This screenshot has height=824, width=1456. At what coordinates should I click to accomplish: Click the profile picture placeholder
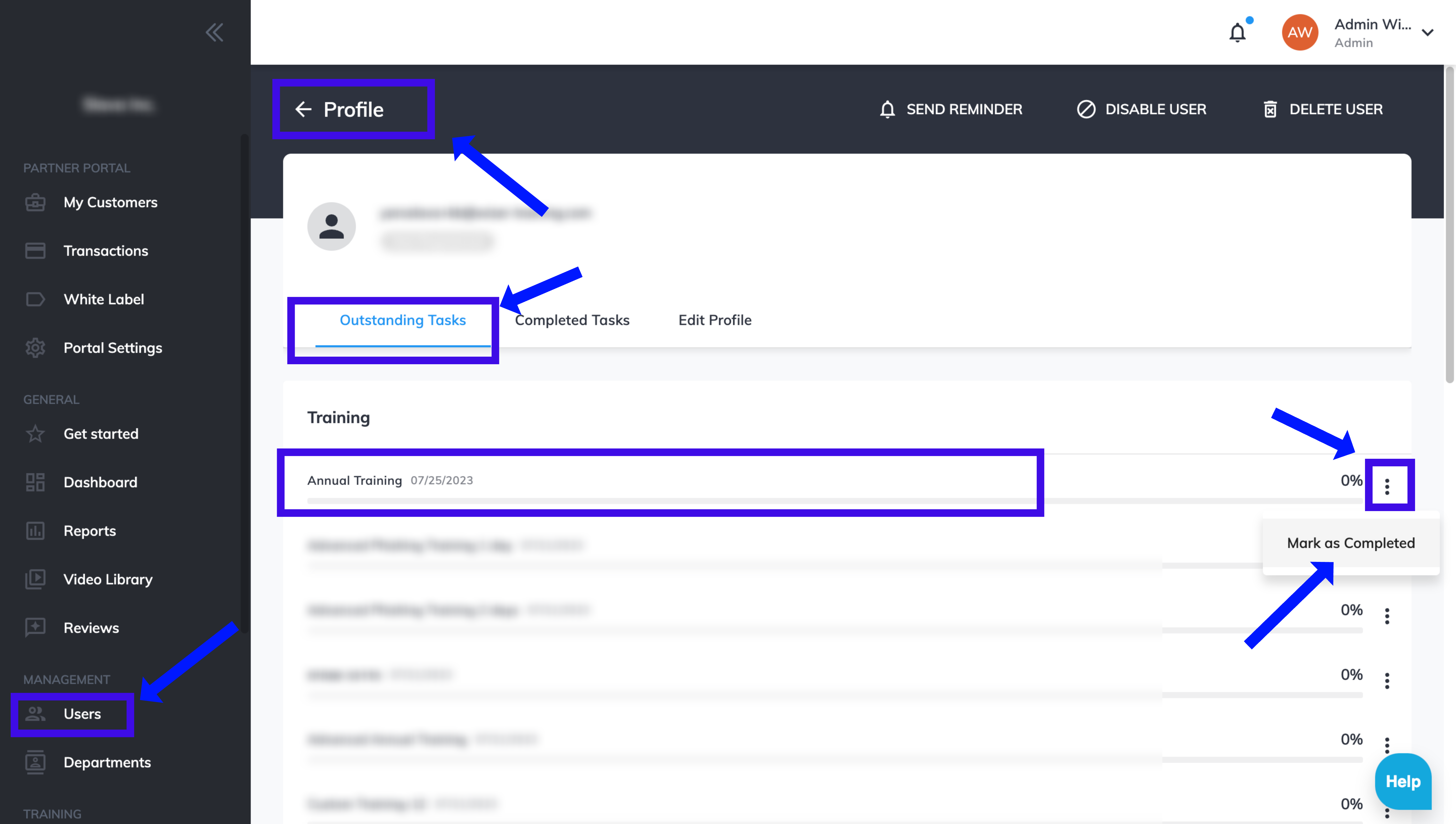pyautogui.click(x=332, y=226)
